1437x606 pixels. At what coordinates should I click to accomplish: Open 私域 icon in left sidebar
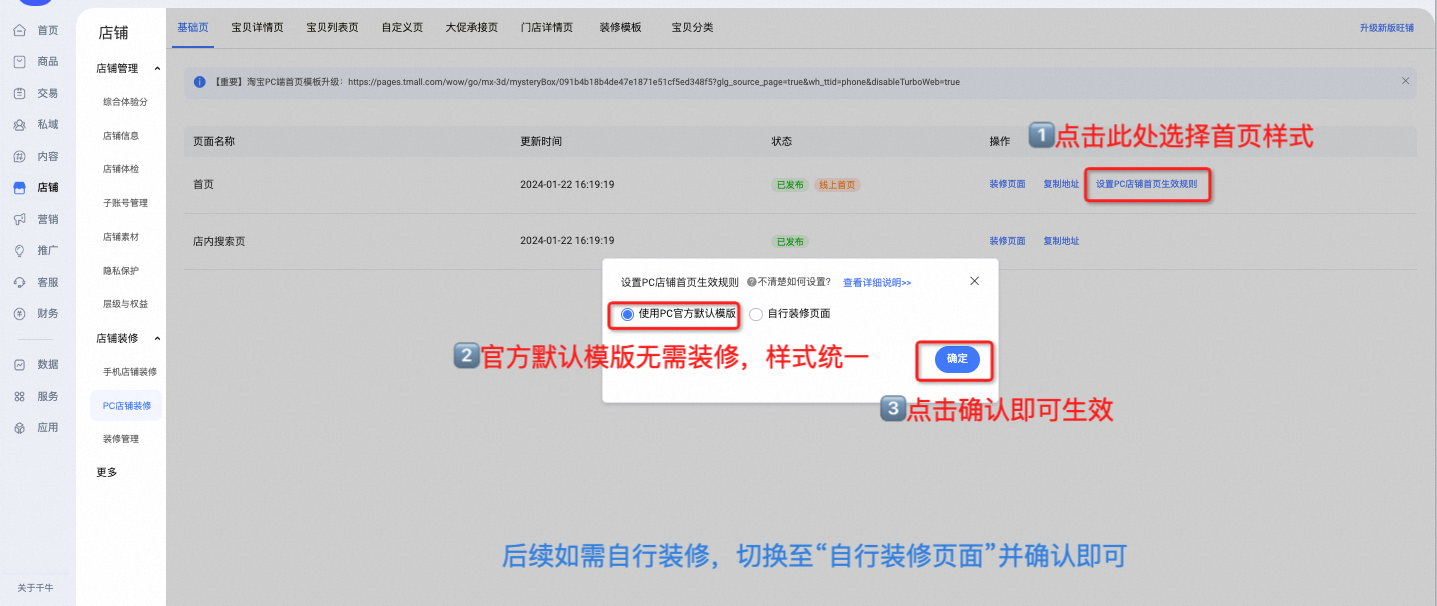pyautogui.click(x=20, y=125)
